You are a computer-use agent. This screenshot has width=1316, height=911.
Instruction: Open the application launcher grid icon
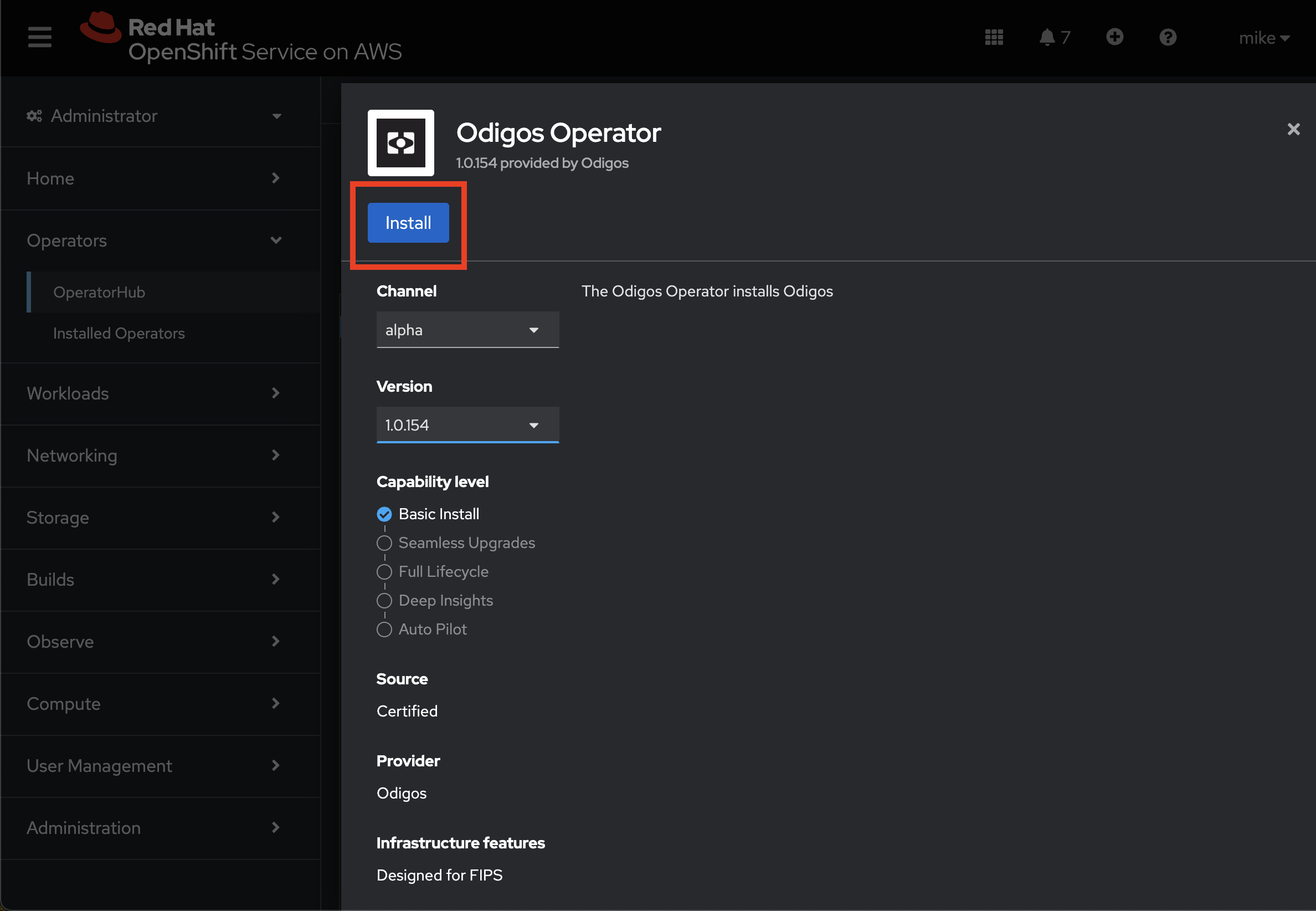coord(994,37)
